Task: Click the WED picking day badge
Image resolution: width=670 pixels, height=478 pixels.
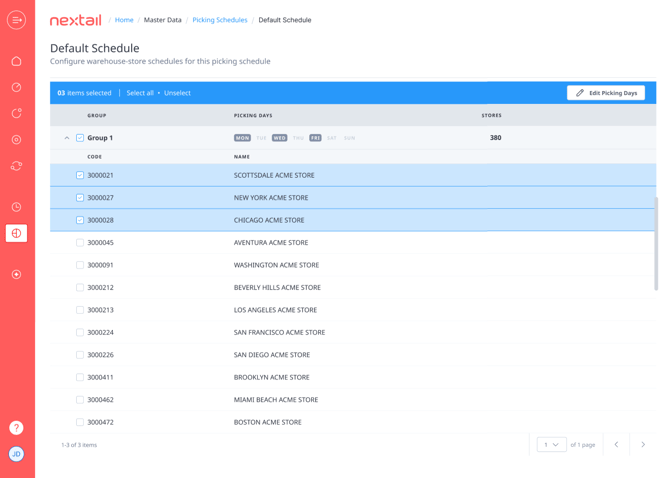Action: point(279,138)
